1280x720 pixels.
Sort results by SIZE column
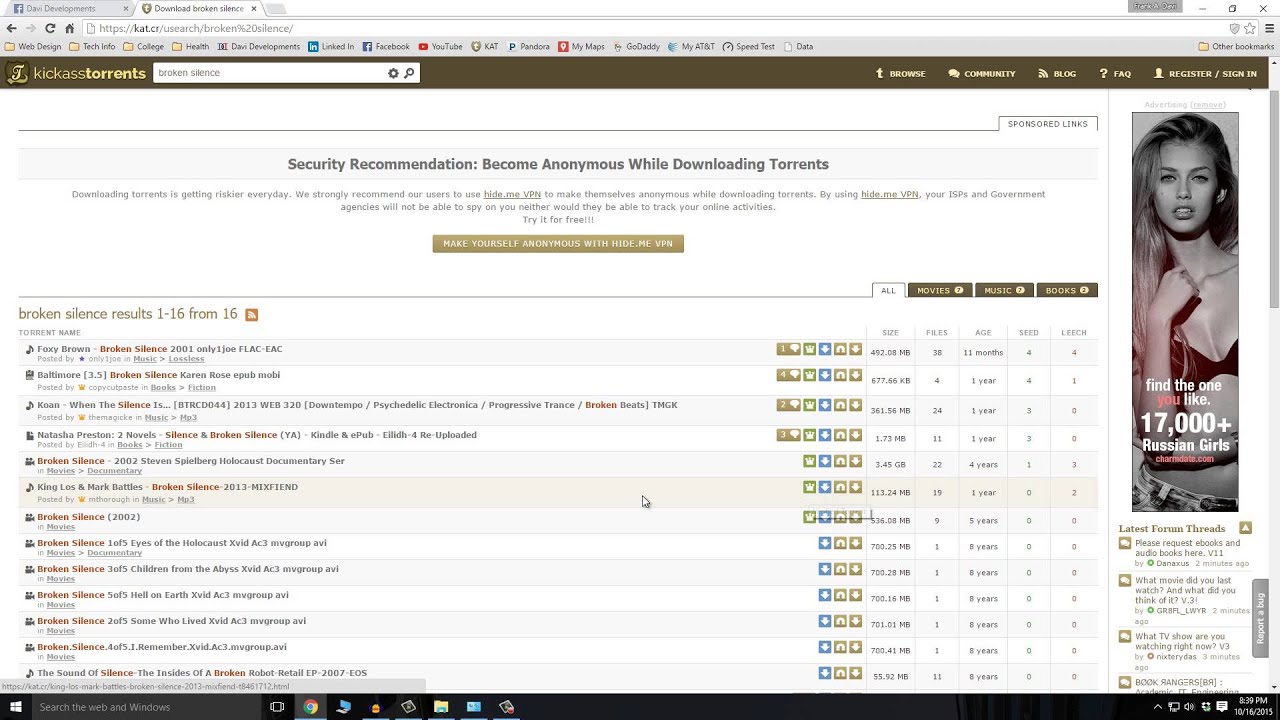pyautogui.click(x=890, y=333)
